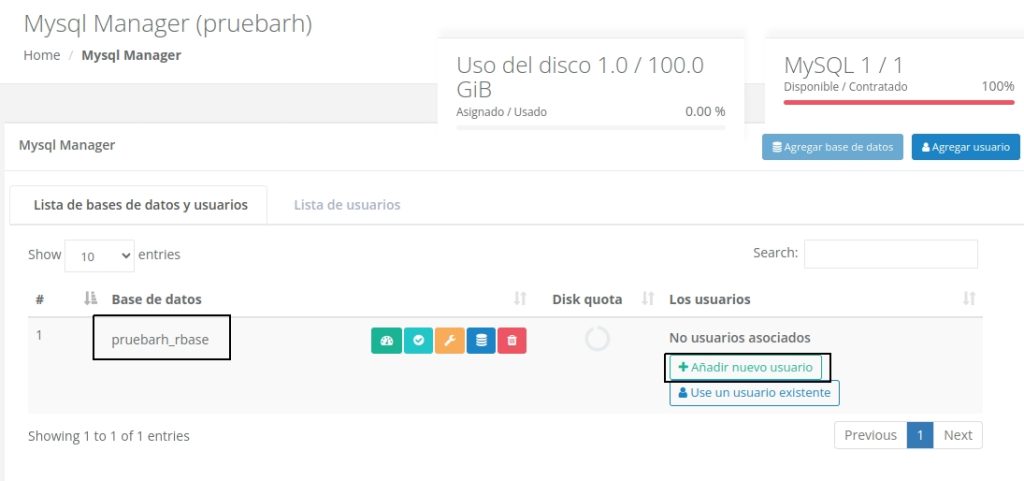Select Lista de bases de datos y usuarios tab
1024x481 pixels.
pos(140,205)
